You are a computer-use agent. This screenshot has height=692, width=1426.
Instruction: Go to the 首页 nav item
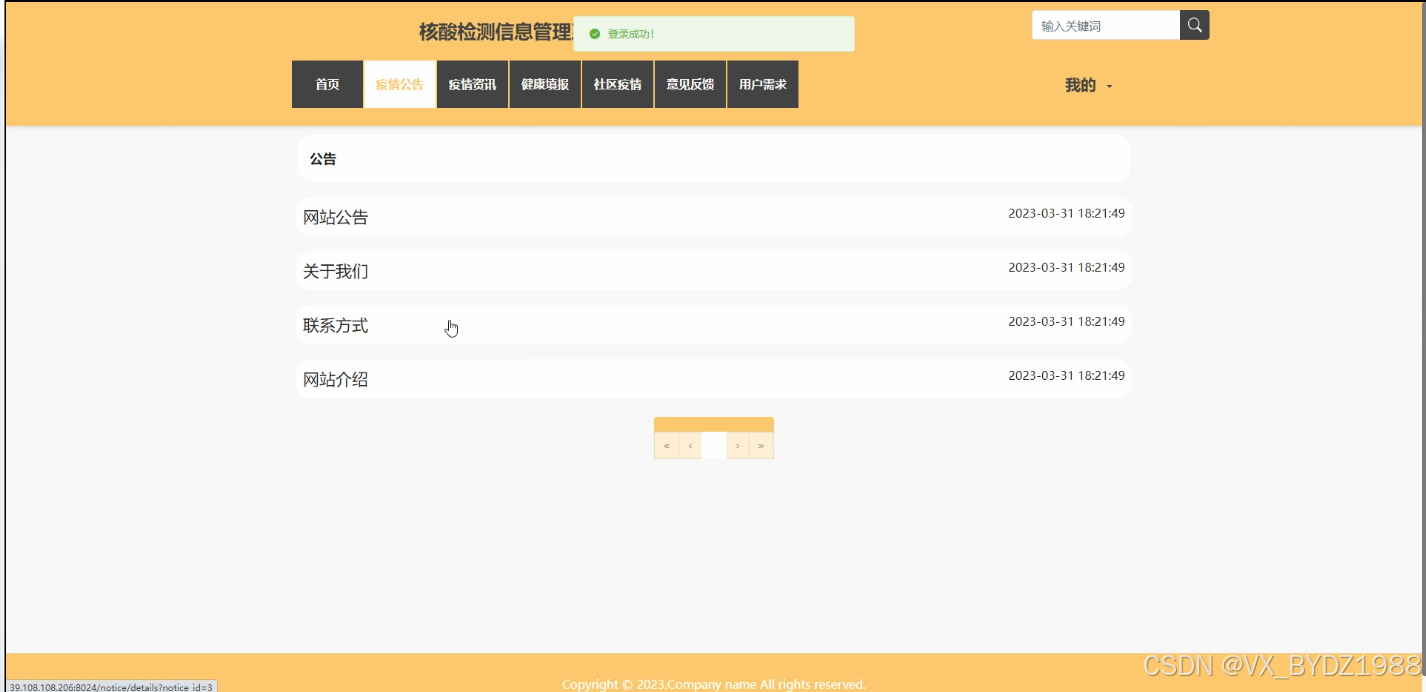(x=327, y=84)
